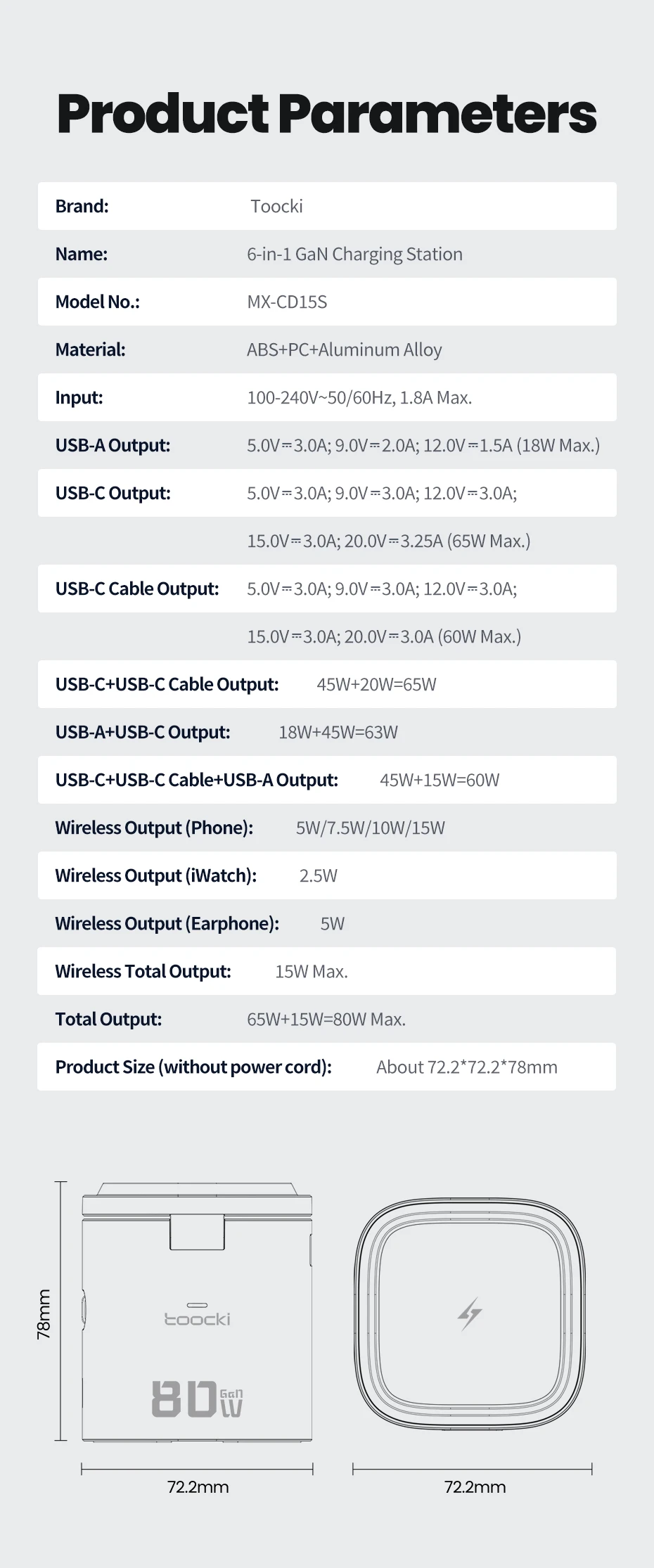The width and height of the screenshot is (654, 1568).
Task: Click the 72.2mm label under top view
Action: click(475, 1487)
